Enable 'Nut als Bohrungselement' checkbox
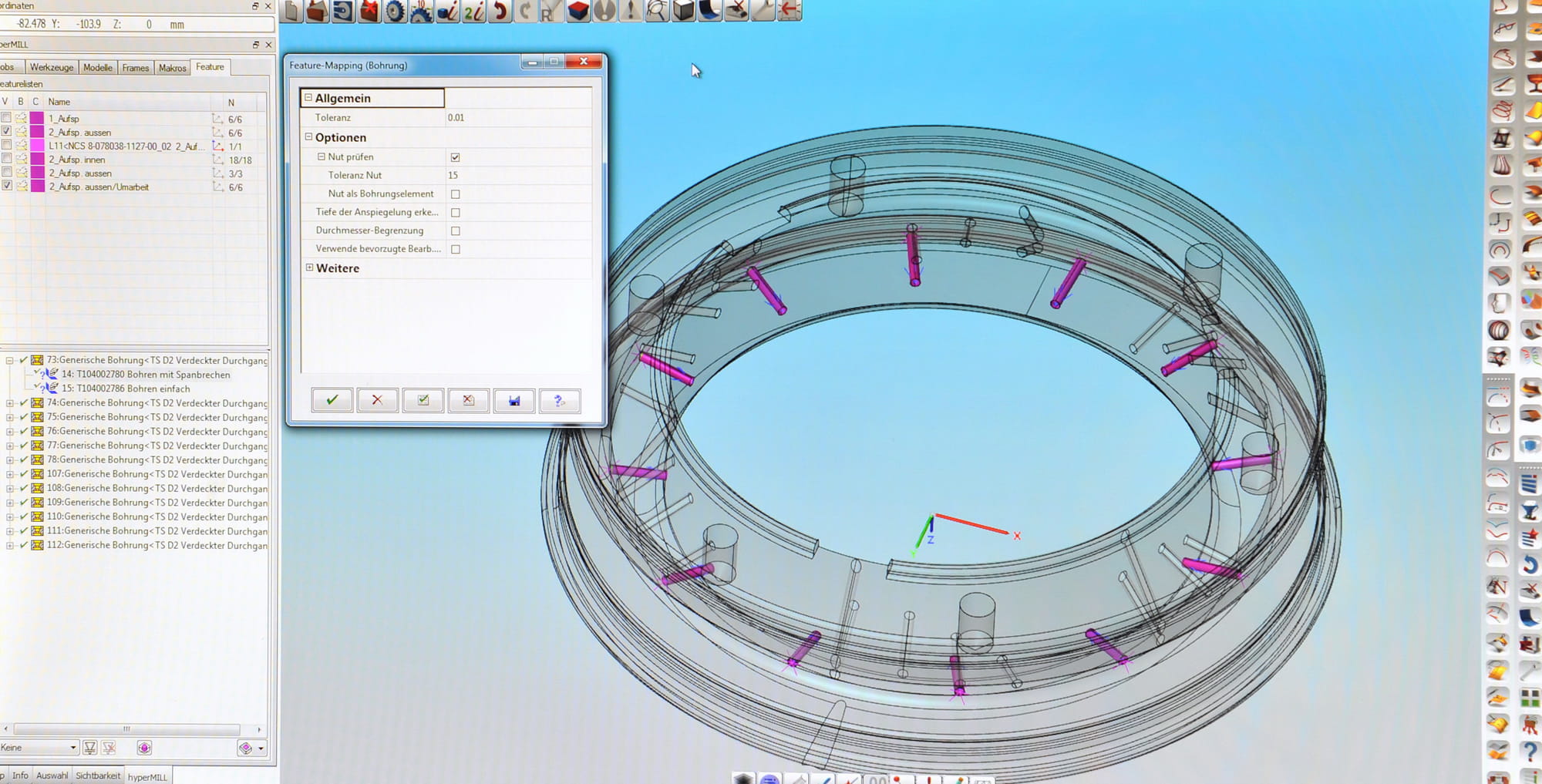The height and width of the screenshot is (784, 1542). pyautogui.click(x=455, y=194)
